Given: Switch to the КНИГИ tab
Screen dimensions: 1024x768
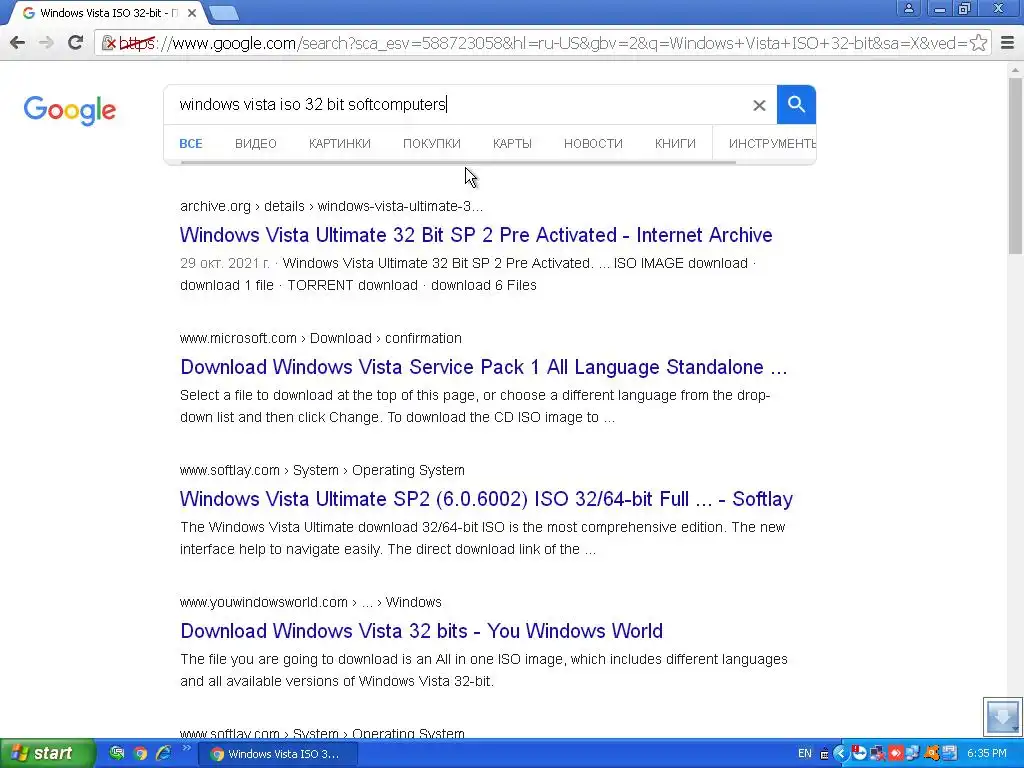Looking at the screenshot, I should click(675, 144).
